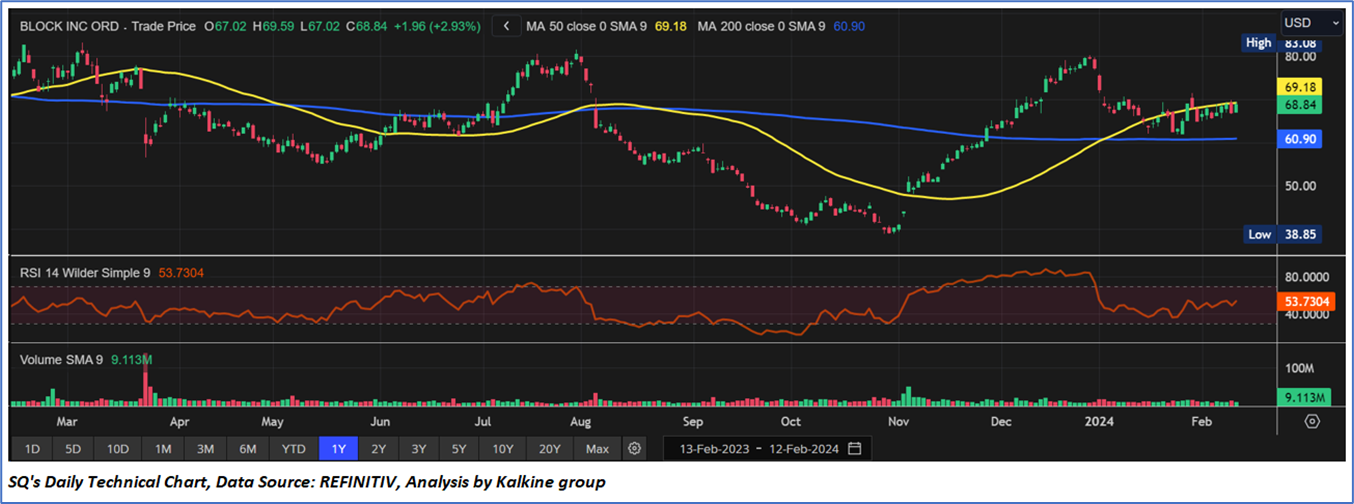Open the USD currency dropdown
1354x504 pixels.
click(x=1311, y=22)
